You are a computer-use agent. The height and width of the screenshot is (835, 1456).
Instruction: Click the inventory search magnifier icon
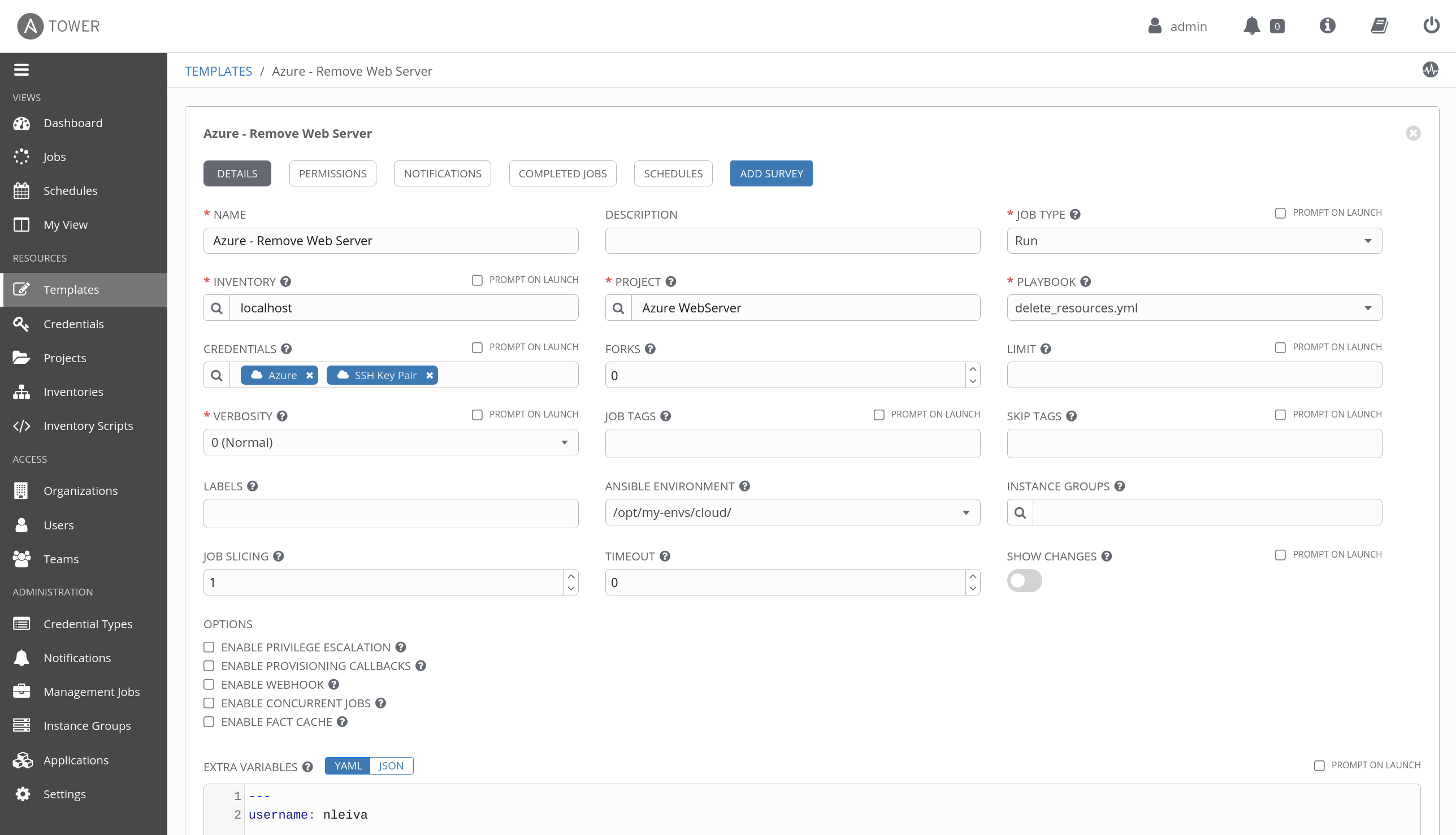pyautogui.click(x=217, y=308)
